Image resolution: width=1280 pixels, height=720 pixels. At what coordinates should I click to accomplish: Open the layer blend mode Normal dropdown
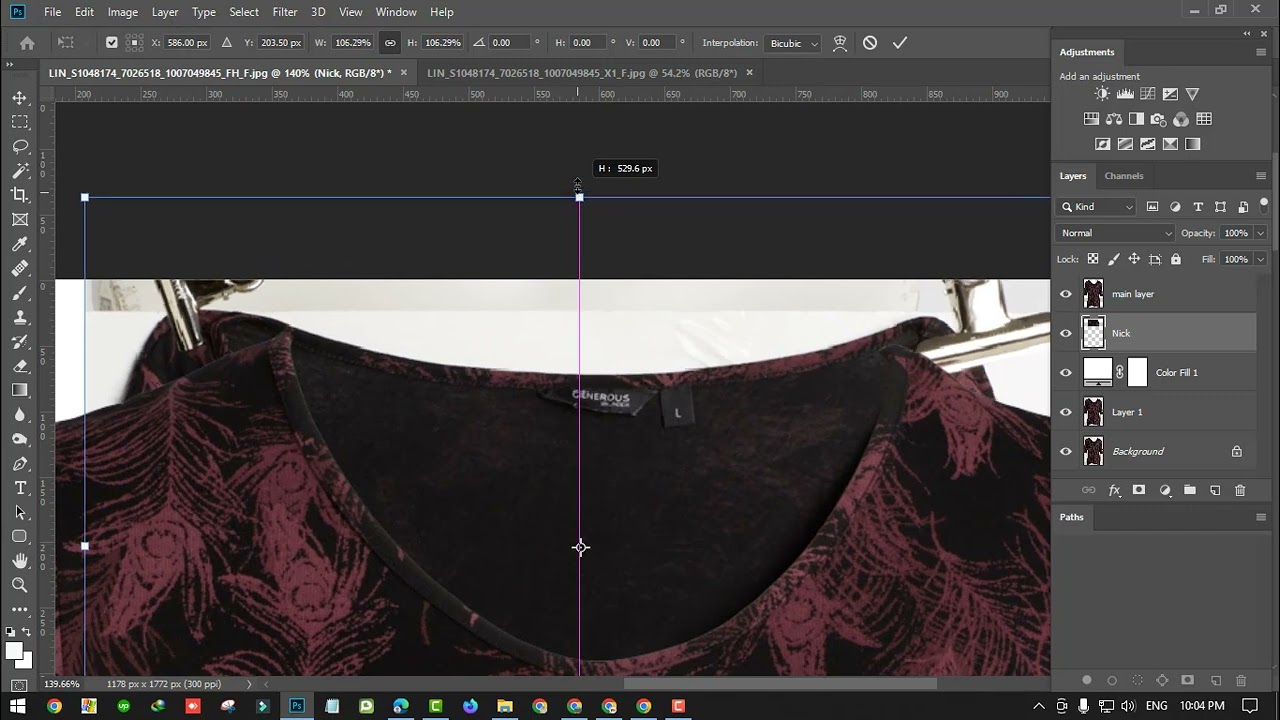coord(1116,233)
